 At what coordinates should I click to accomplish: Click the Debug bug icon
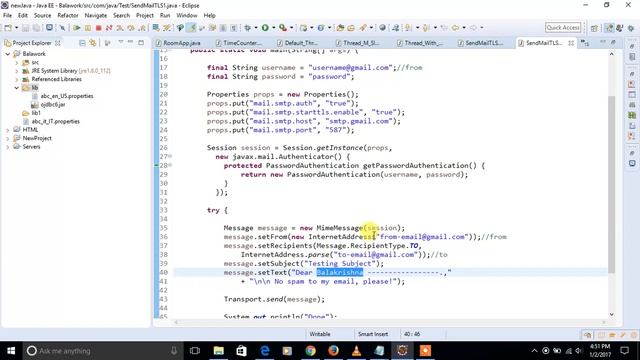click(x=247, y=28)
